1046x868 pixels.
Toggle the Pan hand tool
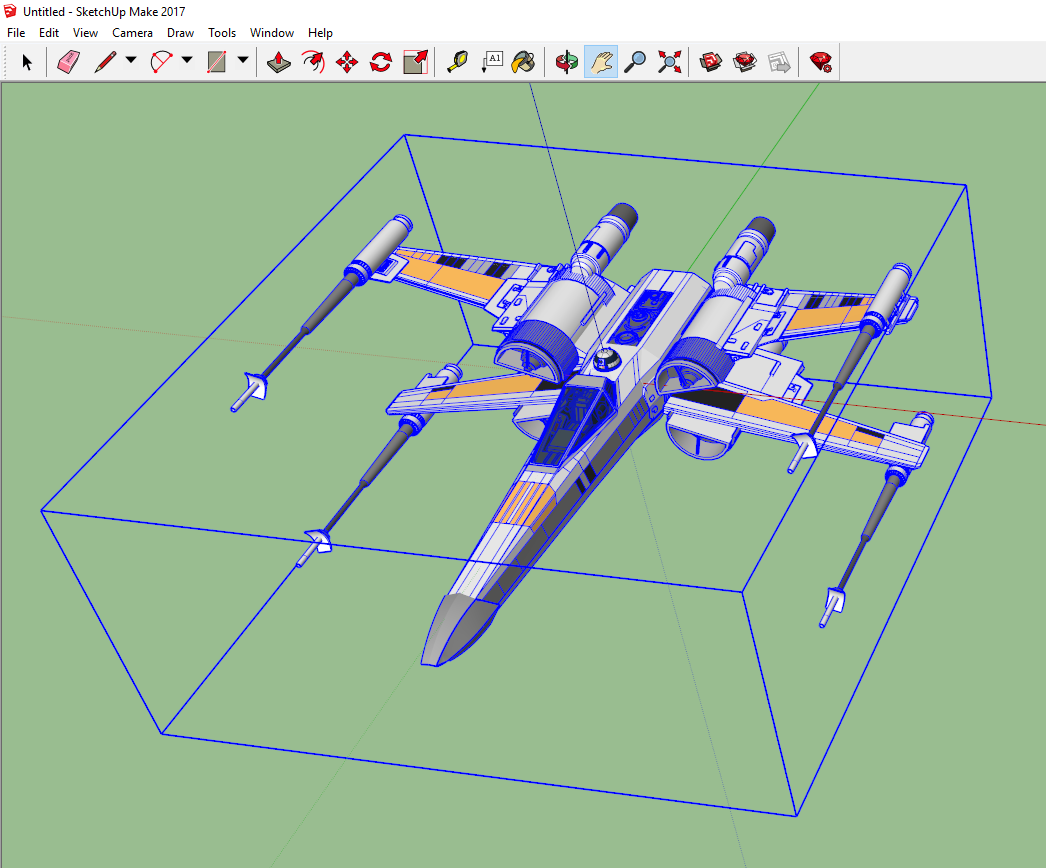point(601,62)
